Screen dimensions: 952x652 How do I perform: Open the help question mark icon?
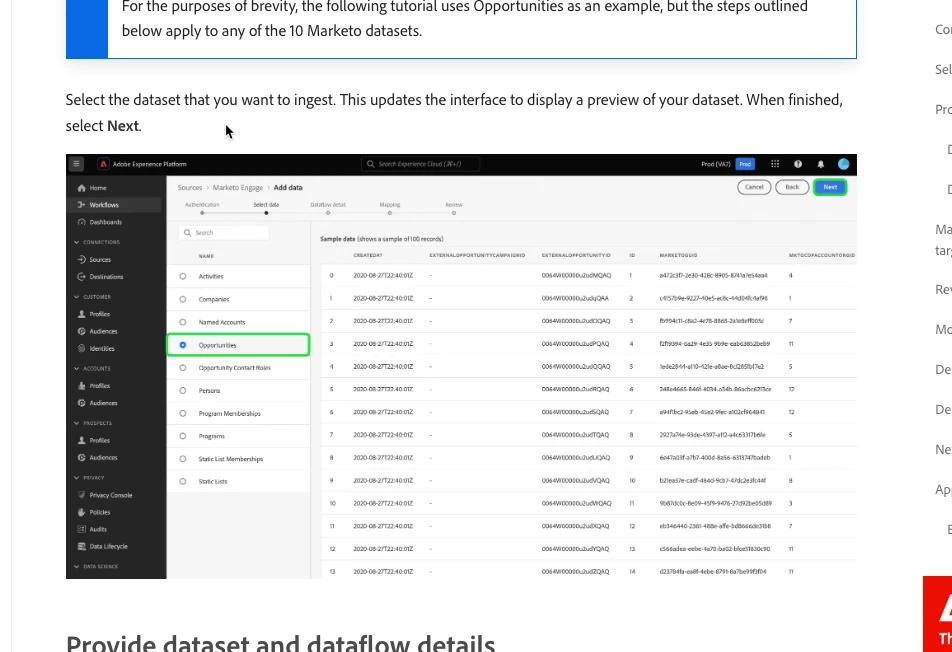(798, 164)
